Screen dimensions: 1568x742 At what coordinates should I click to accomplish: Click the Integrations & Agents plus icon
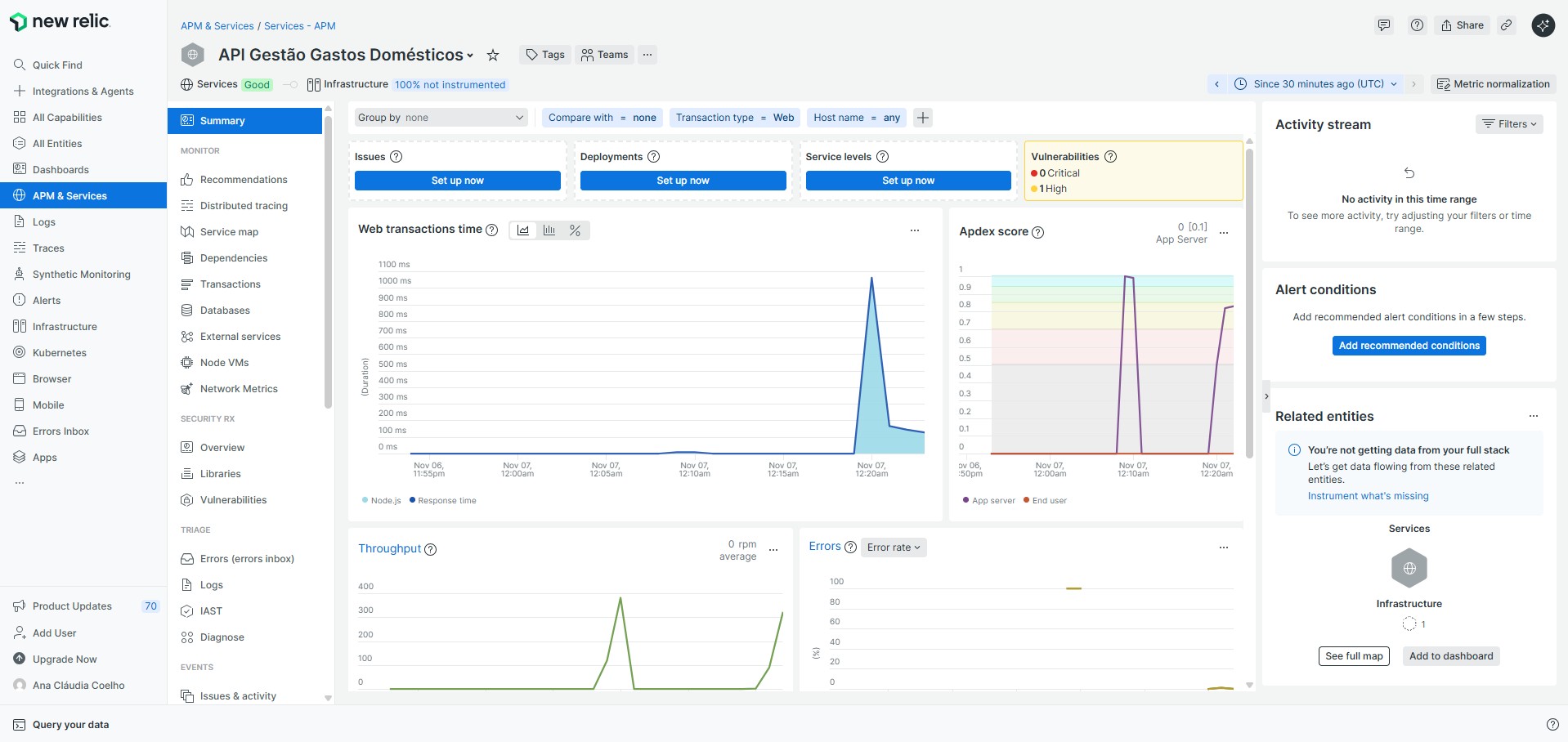click(20, 91)
